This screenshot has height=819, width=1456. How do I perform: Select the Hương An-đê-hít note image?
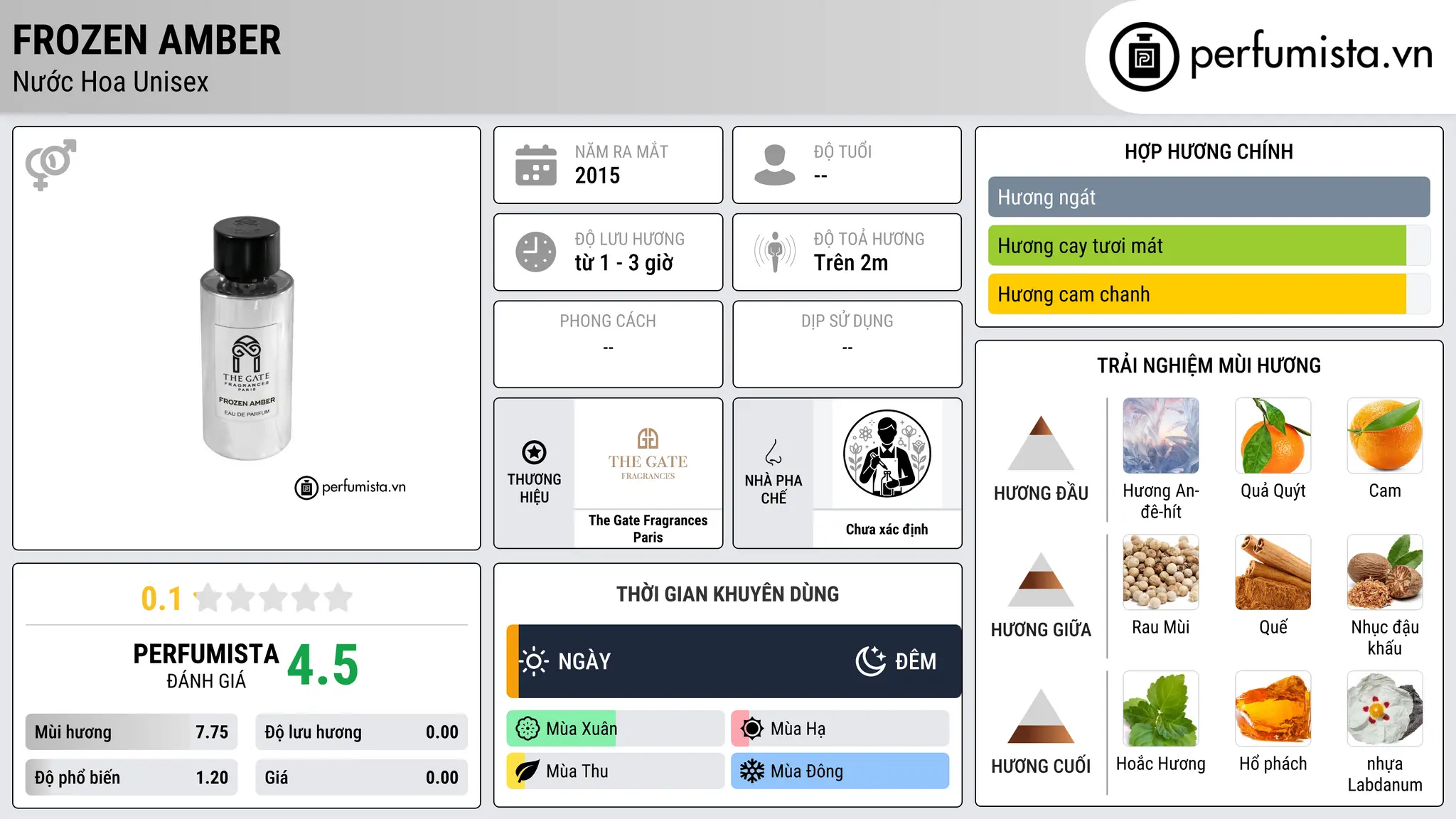tap(1161, 436)
